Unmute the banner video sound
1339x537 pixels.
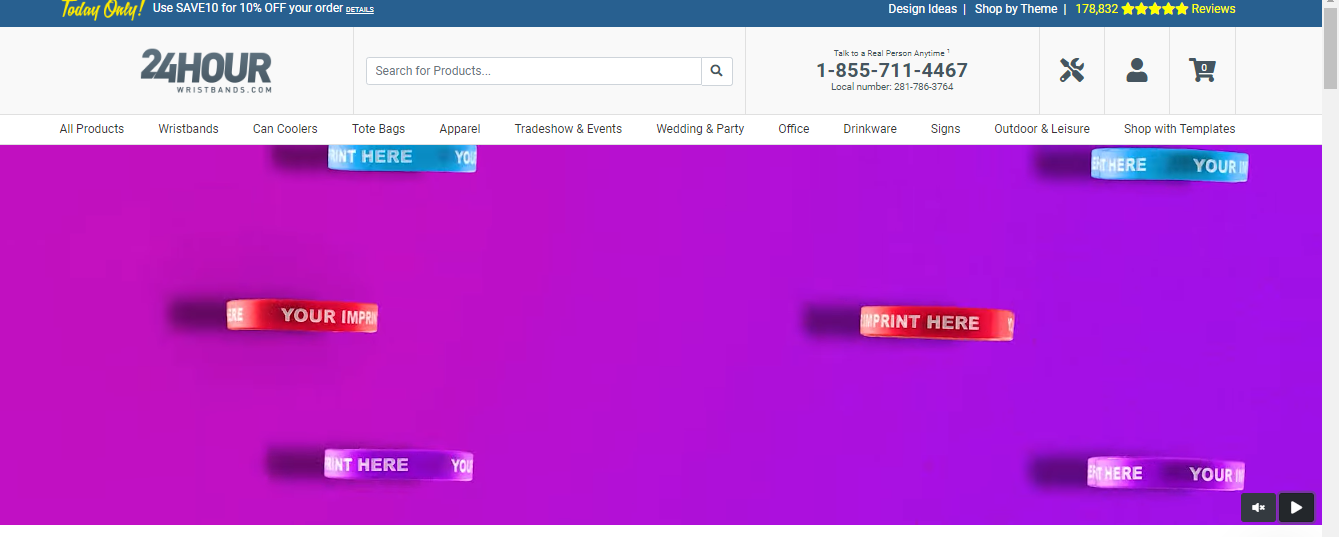pos(1259,507)
